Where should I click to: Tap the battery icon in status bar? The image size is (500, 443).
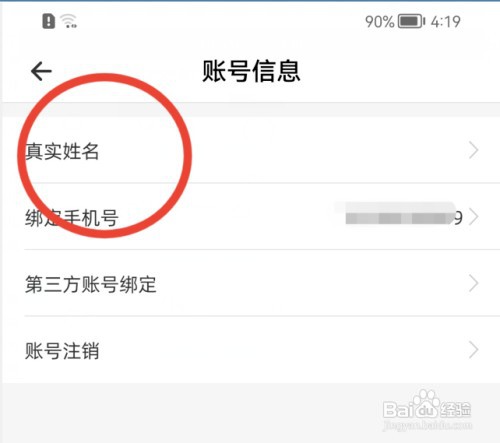pos(412,22)
